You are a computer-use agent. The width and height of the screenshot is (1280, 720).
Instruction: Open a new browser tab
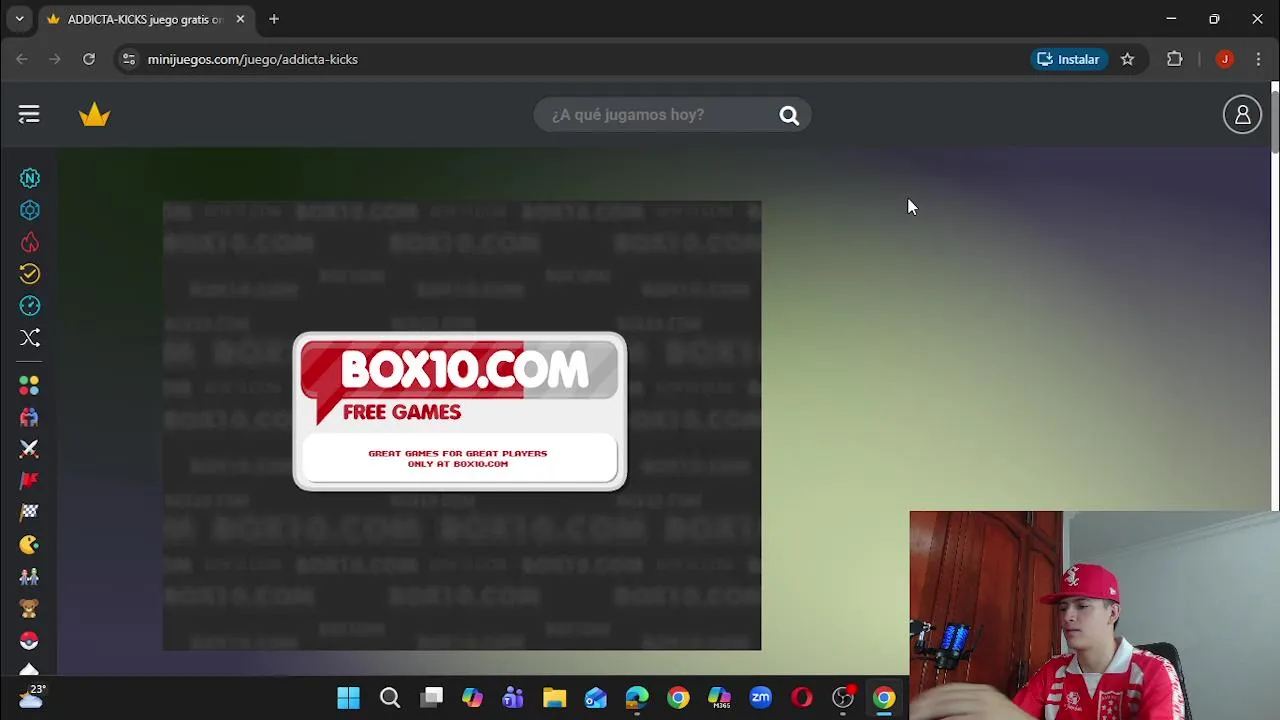click(273, 19)
